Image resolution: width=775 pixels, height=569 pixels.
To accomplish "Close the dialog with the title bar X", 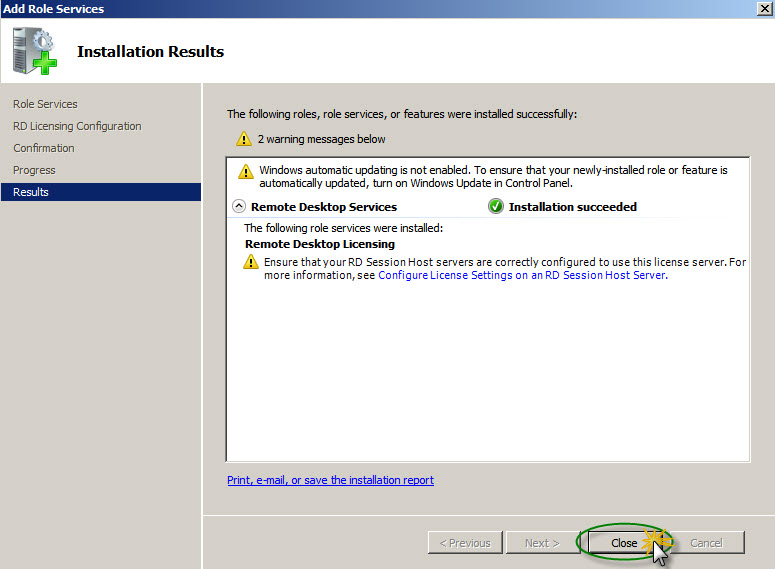I will click(x=765, y=8).
